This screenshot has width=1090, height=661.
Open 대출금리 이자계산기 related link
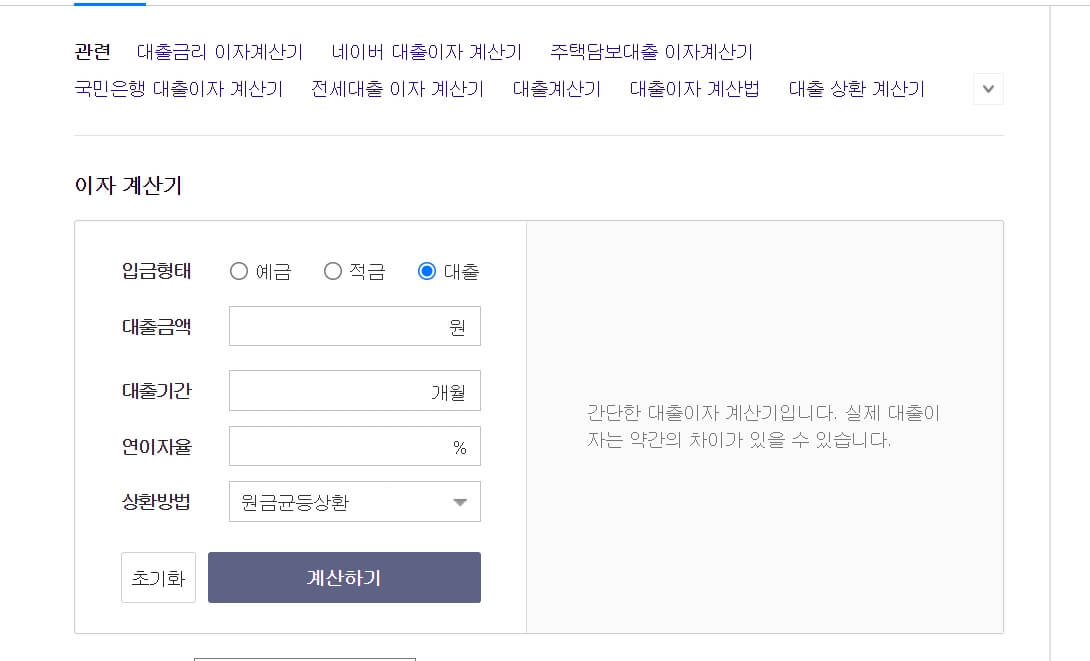tap(220, 52)
